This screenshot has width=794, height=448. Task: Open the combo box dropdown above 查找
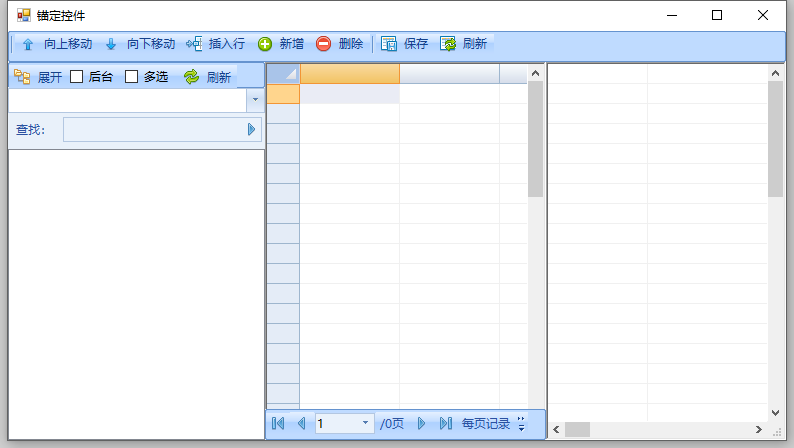[x=255, y=100]
